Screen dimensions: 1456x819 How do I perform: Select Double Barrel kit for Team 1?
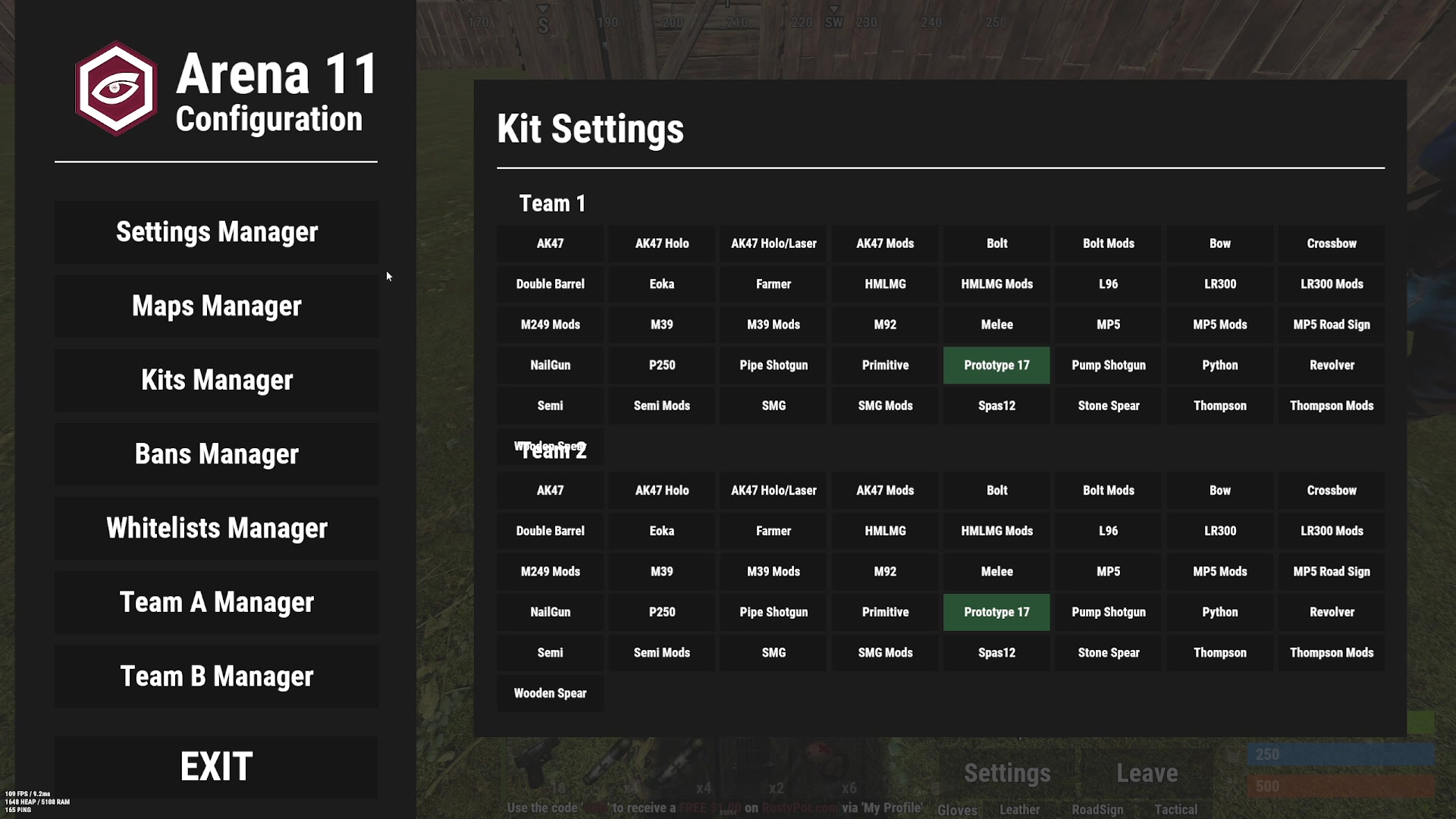pos(550,284)
